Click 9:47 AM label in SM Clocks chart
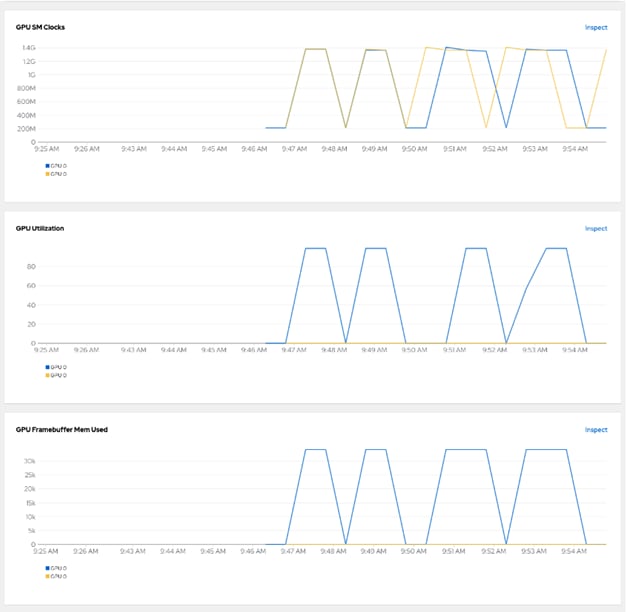The width and height of the screenshot is (627, 612). pos(294,149)
